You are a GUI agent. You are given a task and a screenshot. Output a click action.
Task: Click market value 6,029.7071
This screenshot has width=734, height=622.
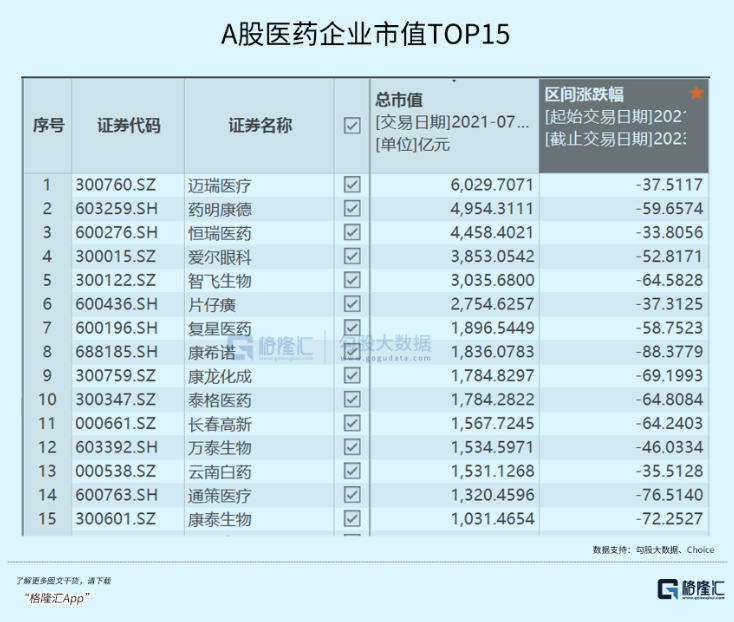pyautogui.click(x=492, y=185)
